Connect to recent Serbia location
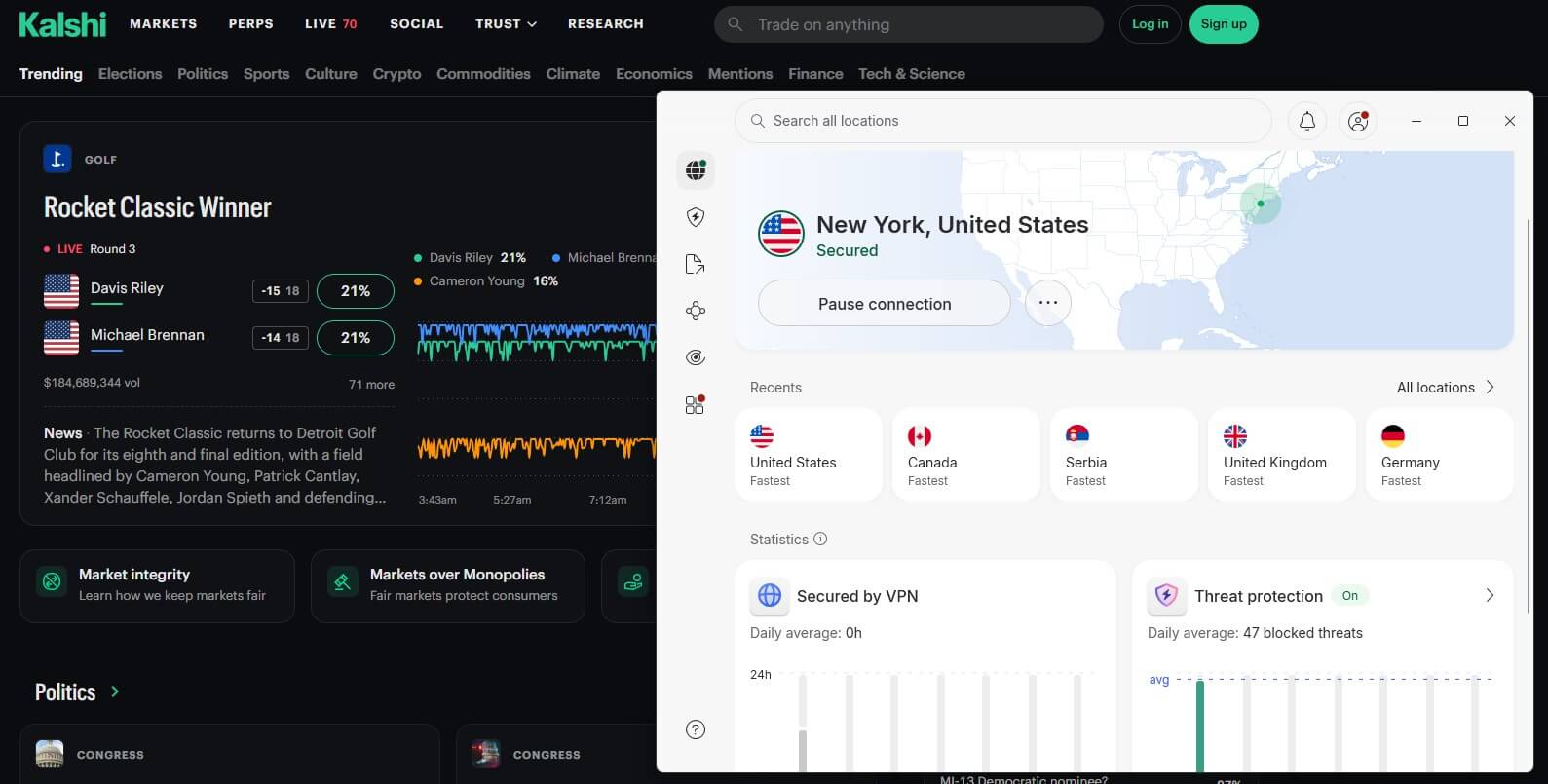The height and width of the screenshot is (784, 1548). pyautogui.click(x=1124, y=455)
